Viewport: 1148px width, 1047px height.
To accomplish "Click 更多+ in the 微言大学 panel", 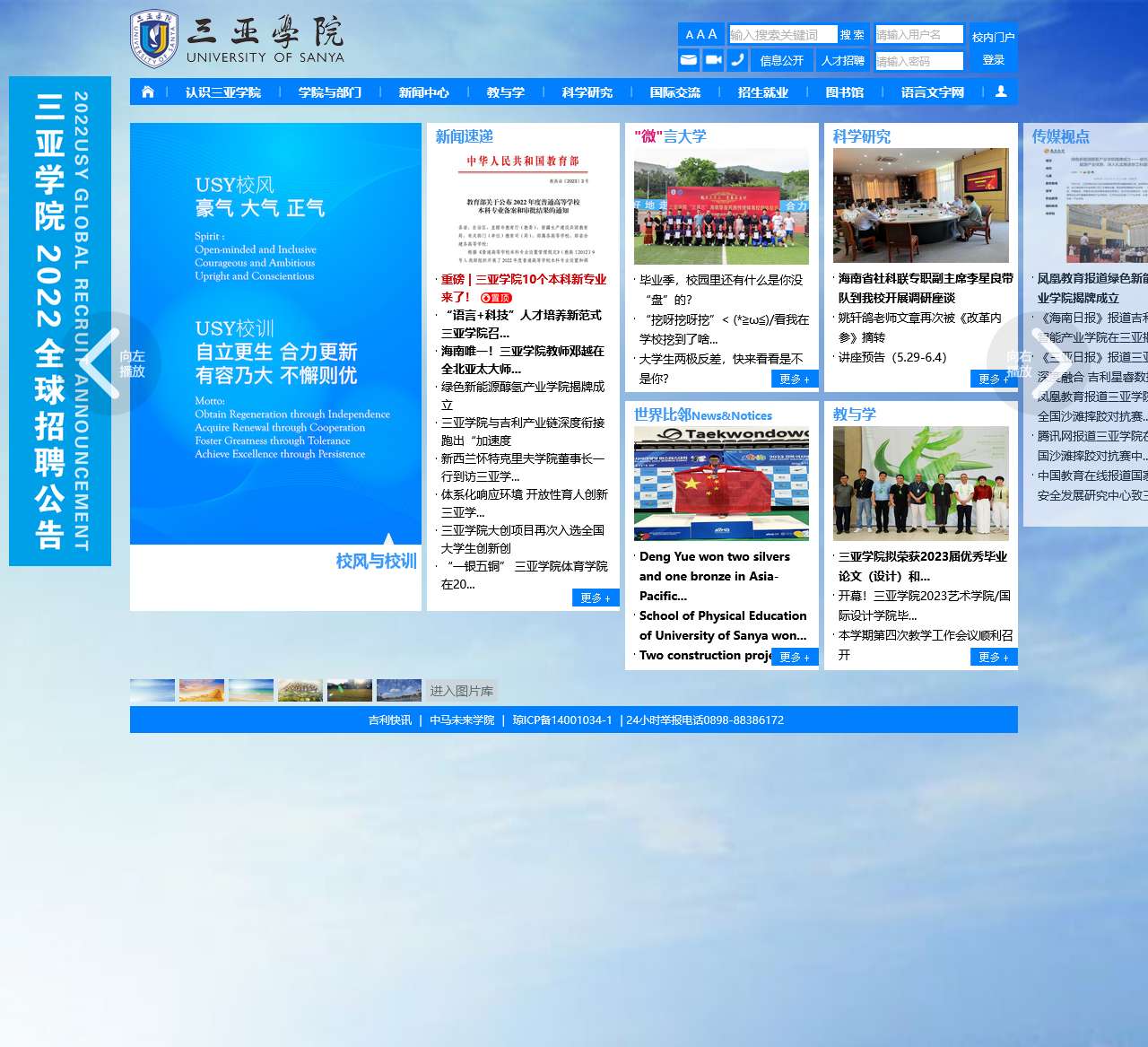I will coord(795,379).
